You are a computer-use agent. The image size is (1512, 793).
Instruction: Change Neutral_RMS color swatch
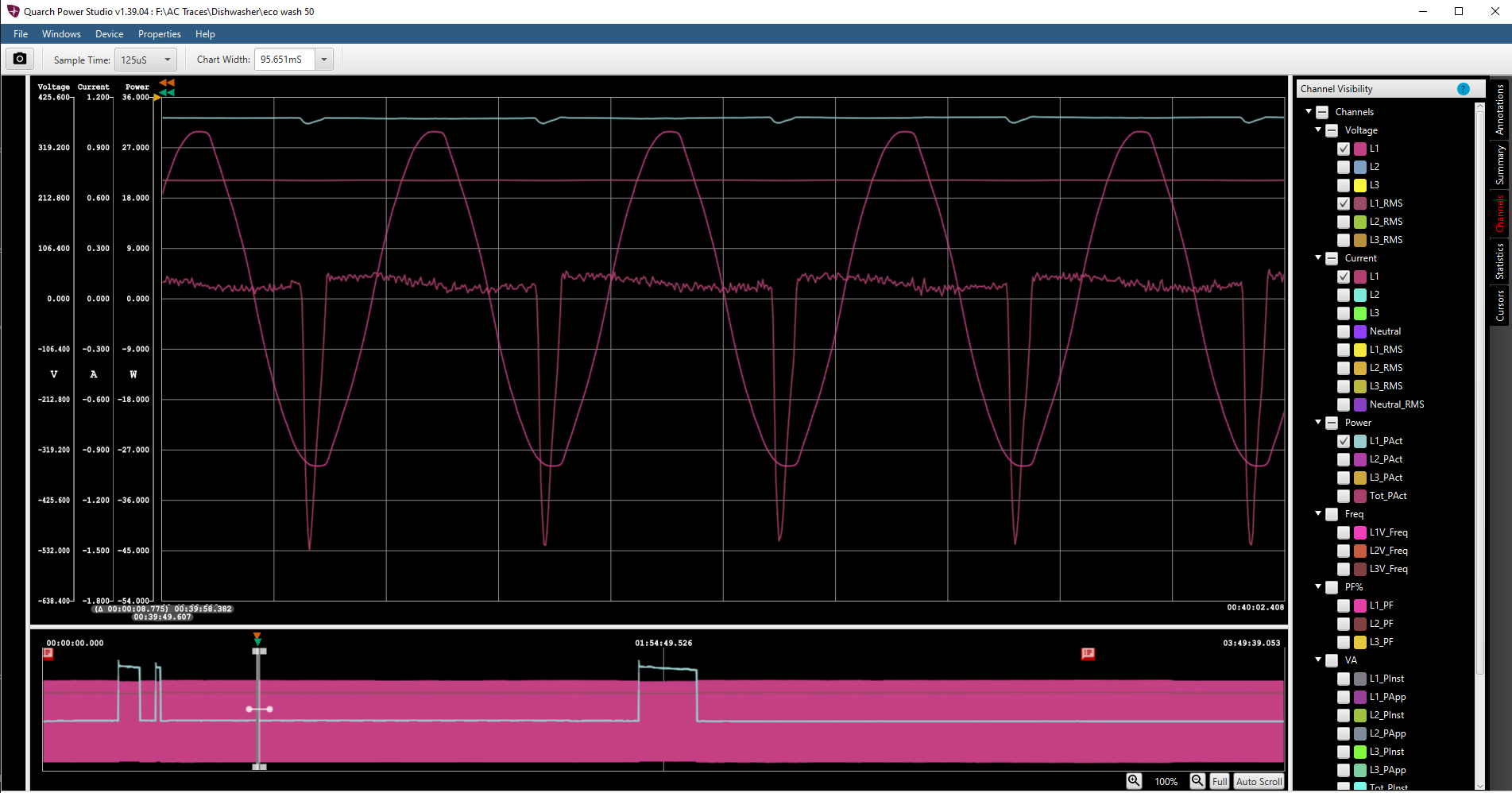point(1360,404)
